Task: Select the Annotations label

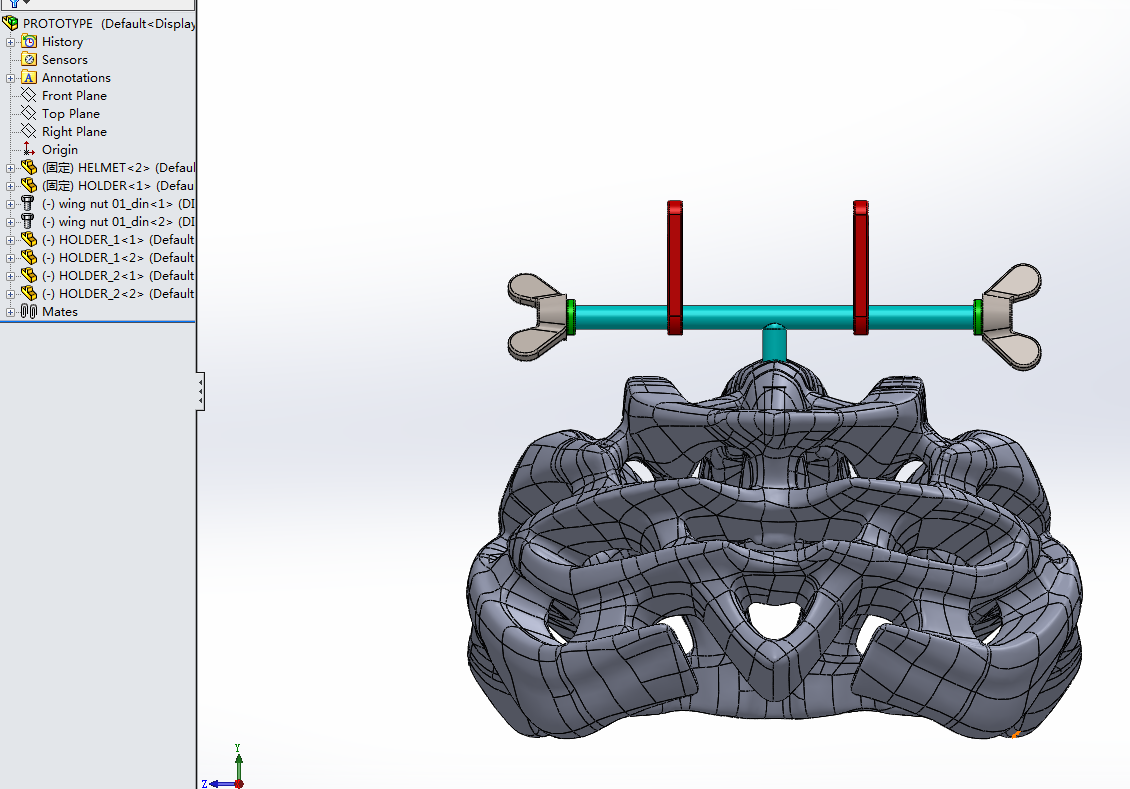Action: (x=76, y=78)
